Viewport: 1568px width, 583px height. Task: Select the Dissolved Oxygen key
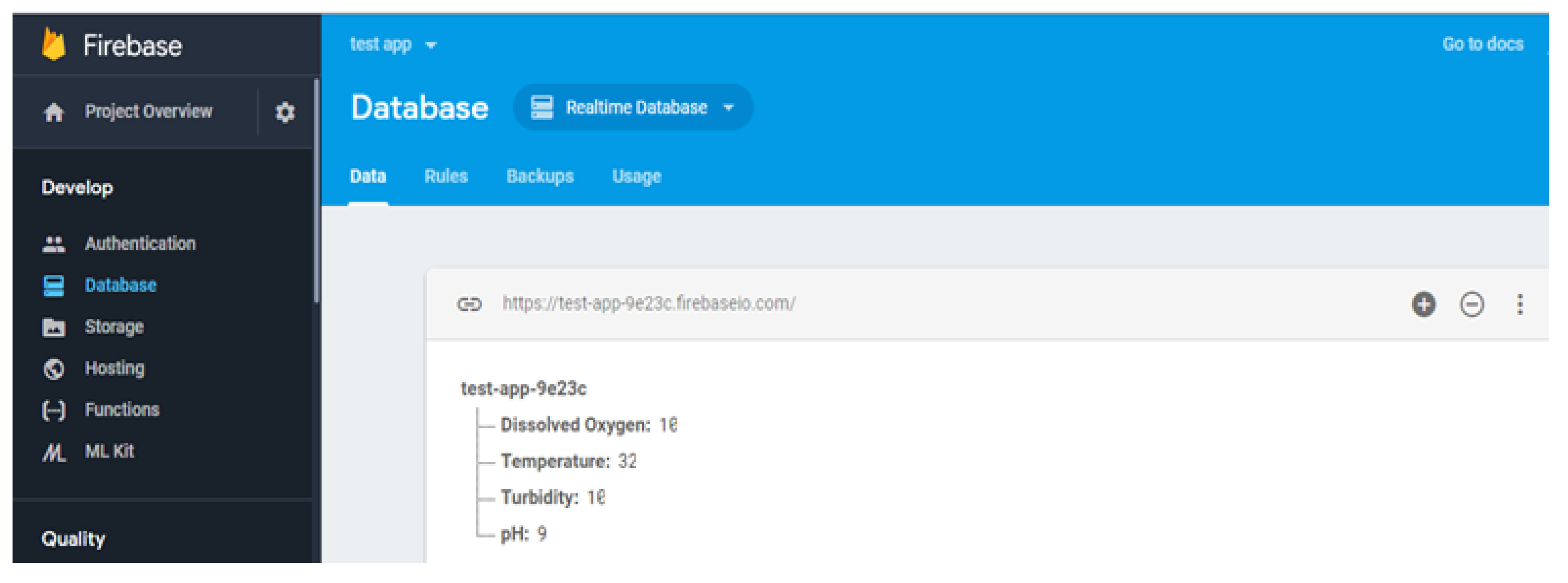pyautogui.click(x=575, y=425)
